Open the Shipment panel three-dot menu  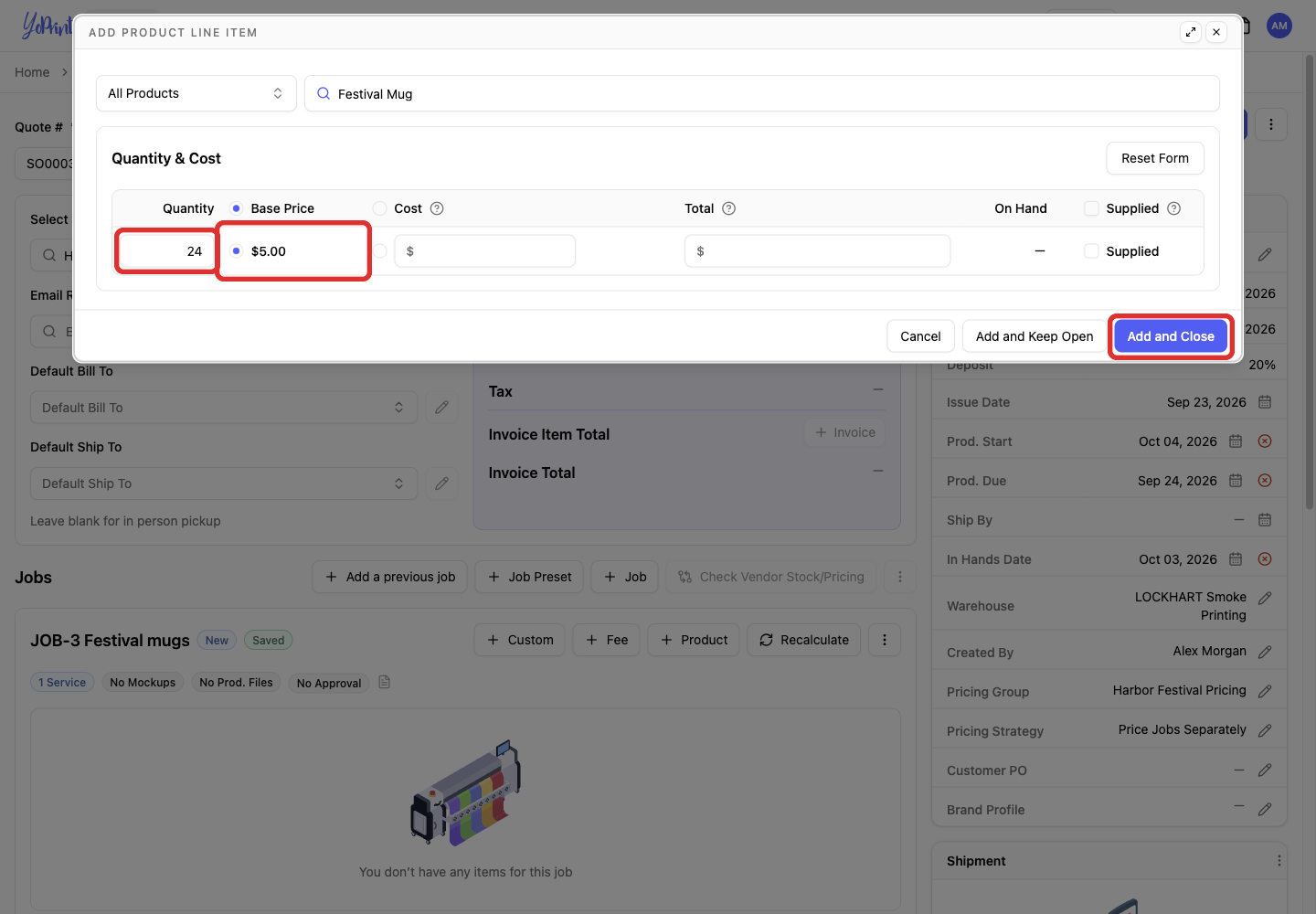click(x=1279, y=861)
